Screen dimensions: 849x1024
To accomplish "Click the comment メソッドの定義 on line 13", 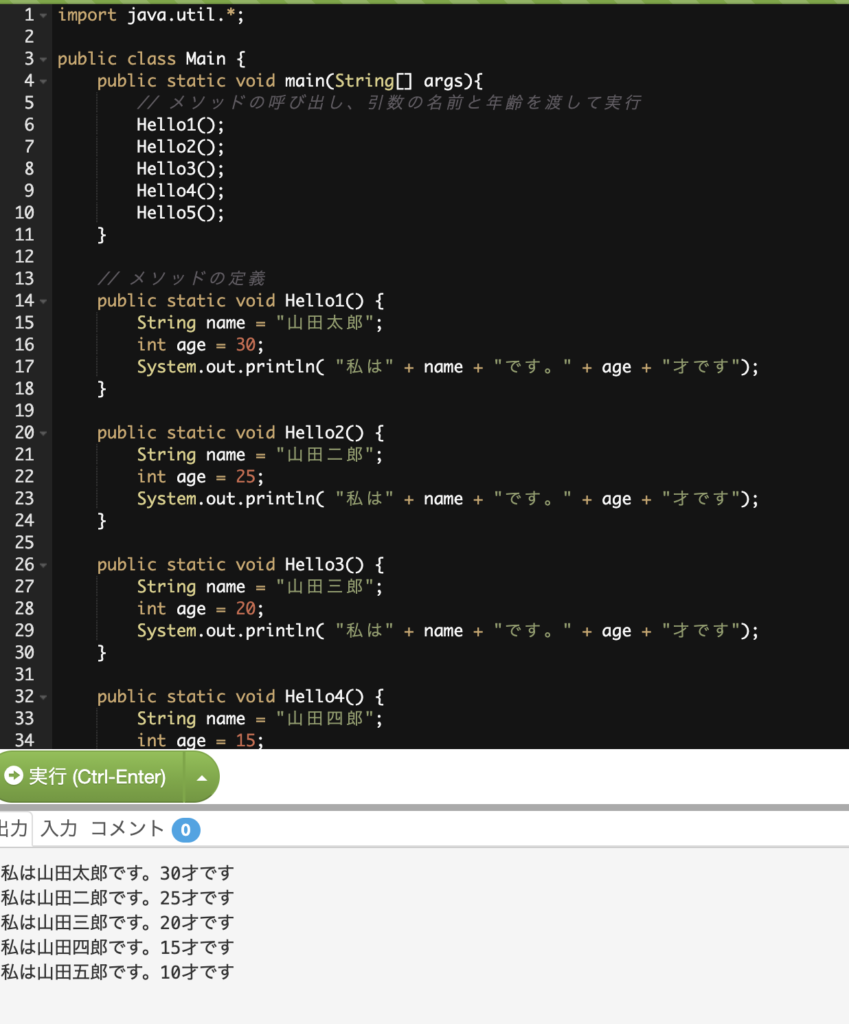I will [182, 278].
